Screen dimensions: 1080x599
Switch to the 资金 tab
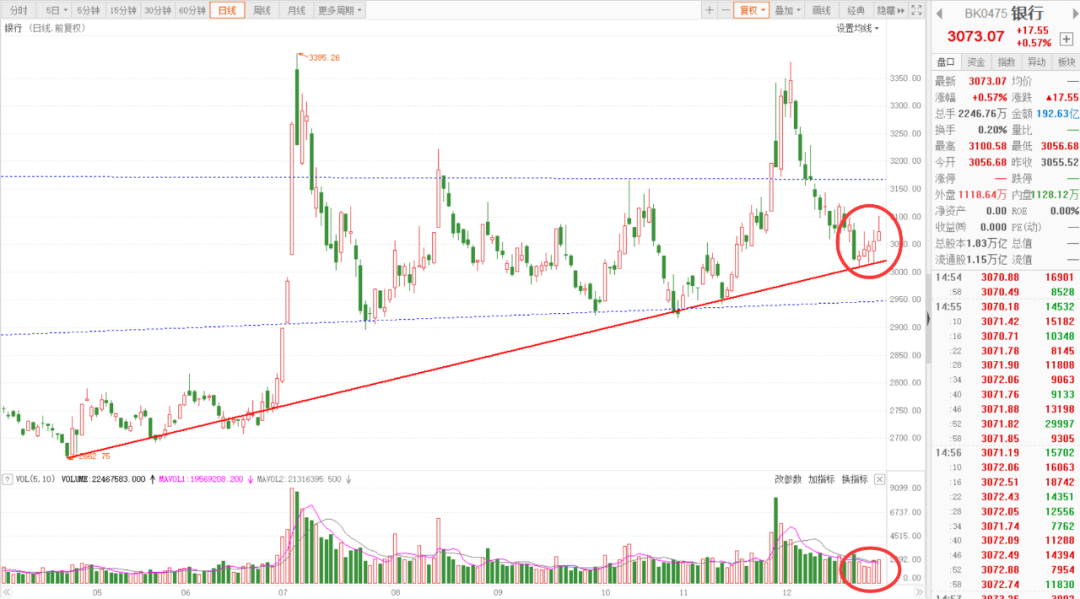tap(976, 62)
